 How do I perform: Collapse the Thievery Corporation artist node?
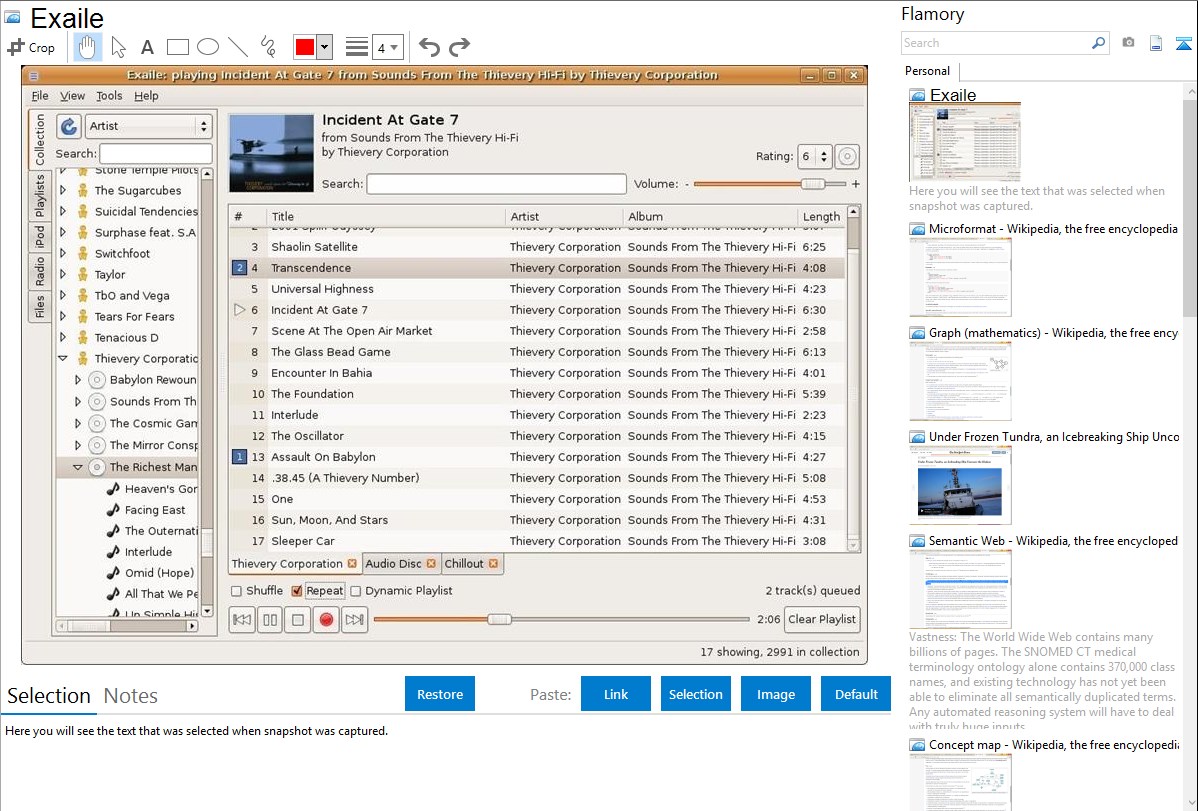pos(63,358)
